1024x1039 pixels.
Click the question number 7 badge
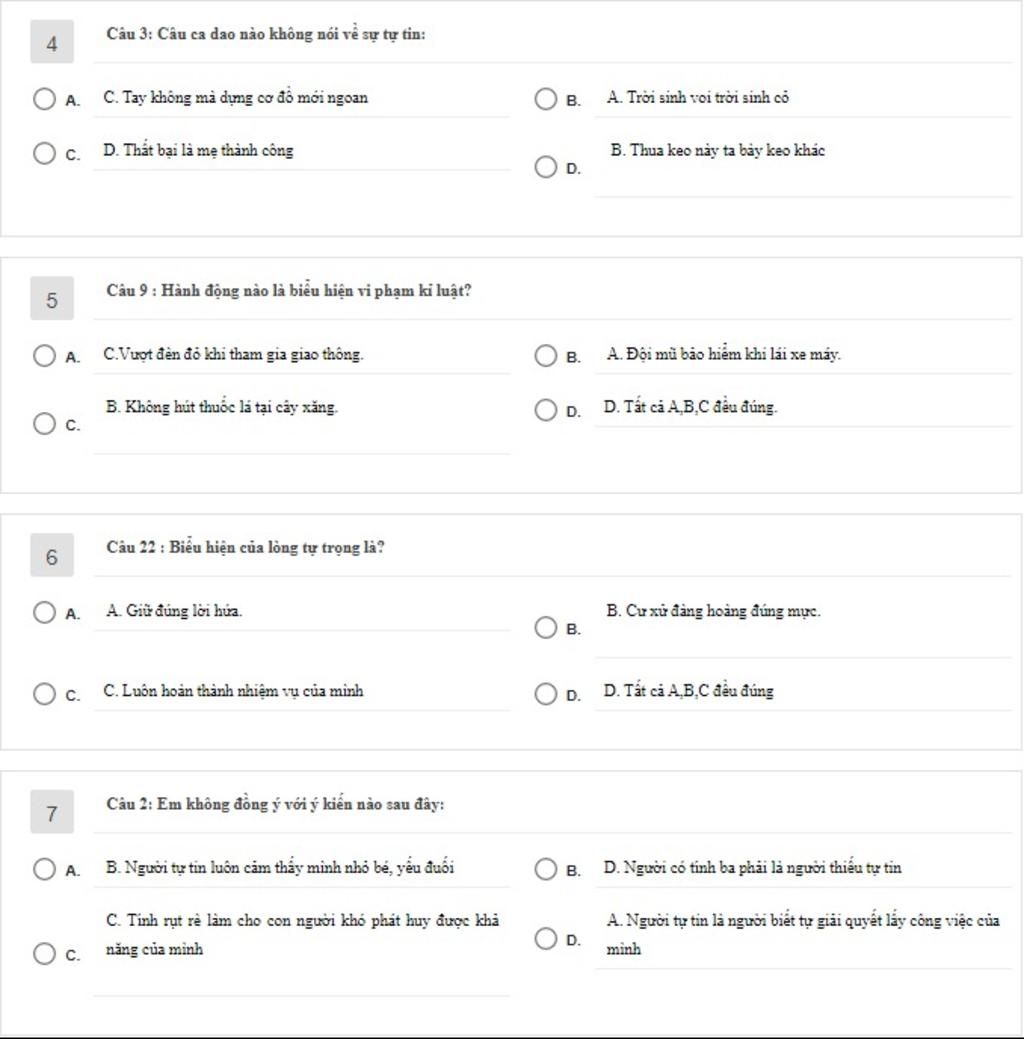[52, 812]
